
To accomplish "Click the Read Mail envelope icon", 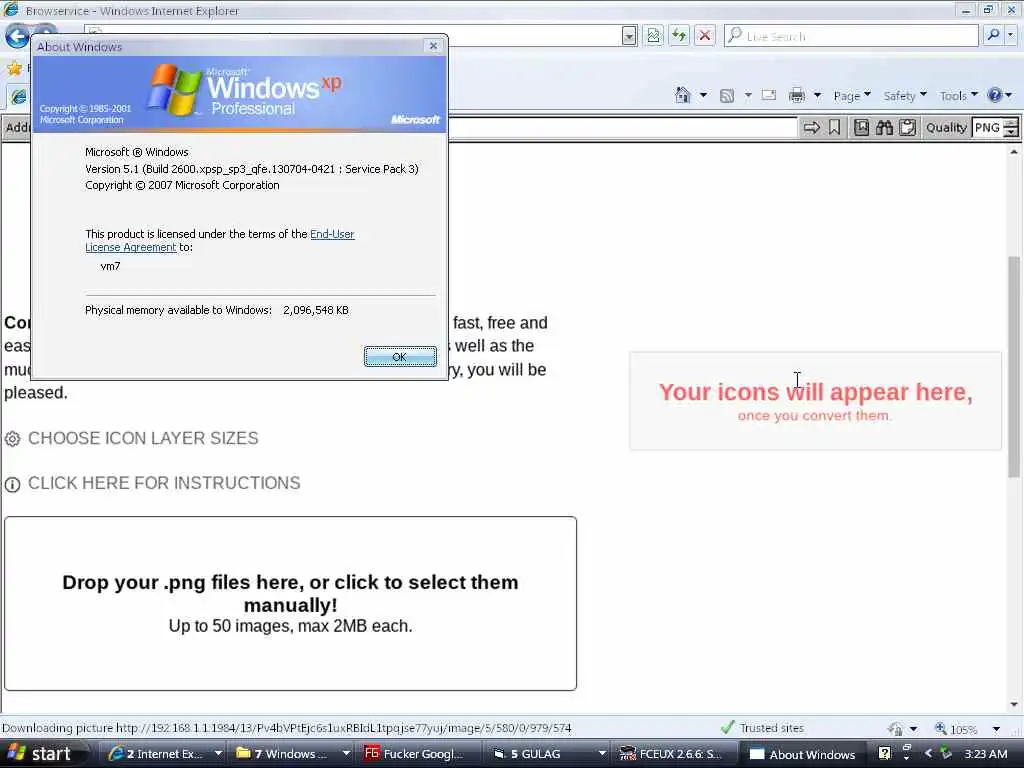I will pyautogui.click(x=769, y=95).
